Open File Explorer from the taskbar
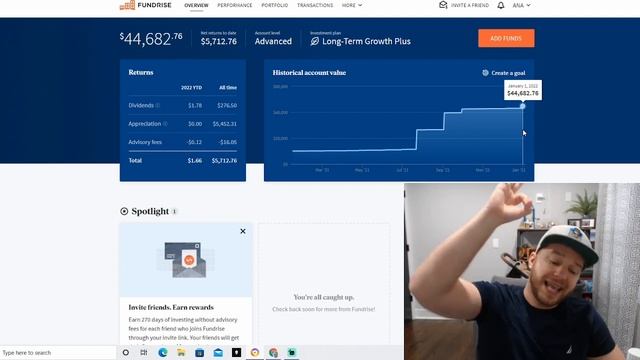 (x=181, y=352)
